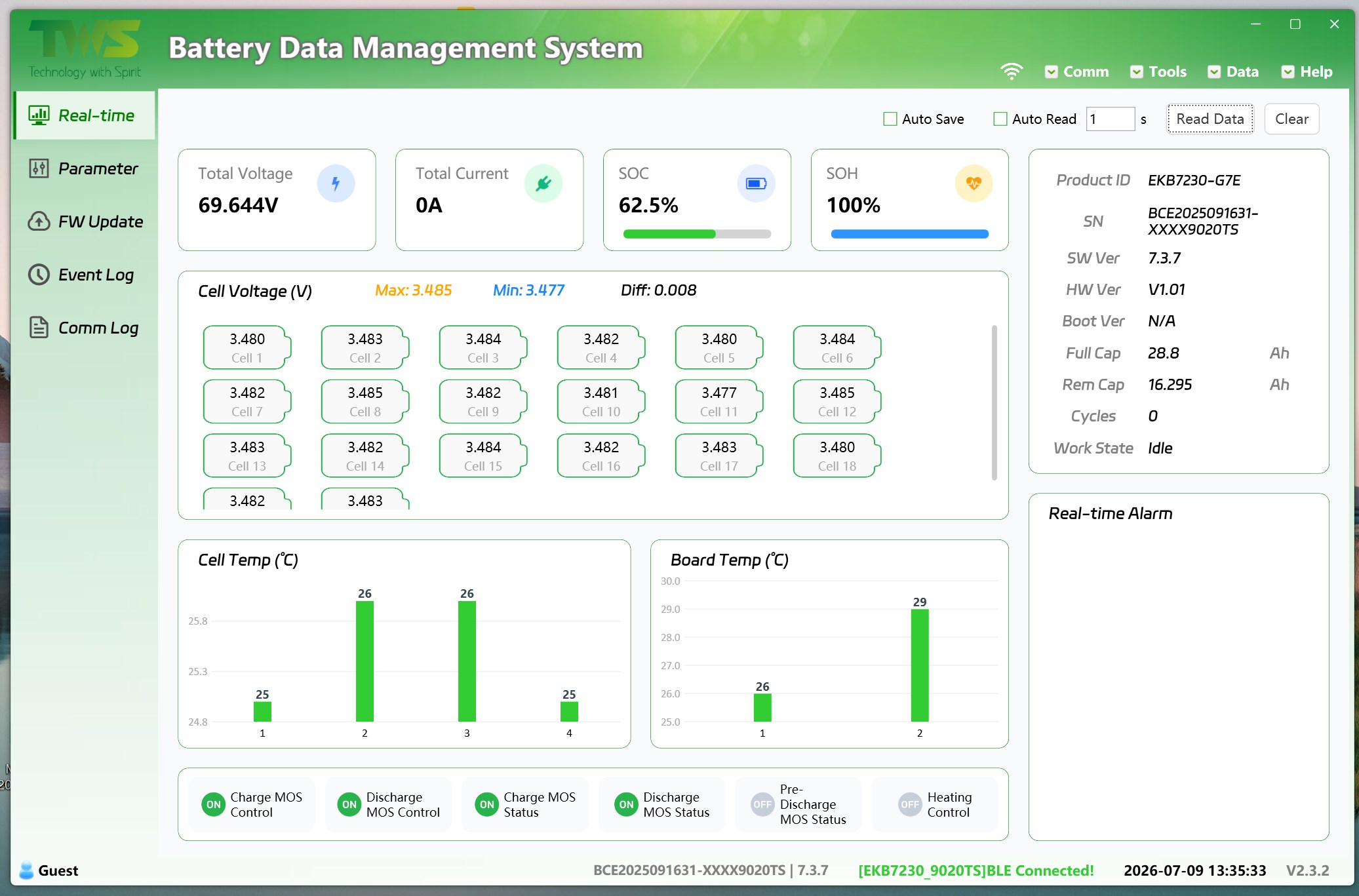
Task: Switch to the Parameter tab
Action: tap(85, 168)
